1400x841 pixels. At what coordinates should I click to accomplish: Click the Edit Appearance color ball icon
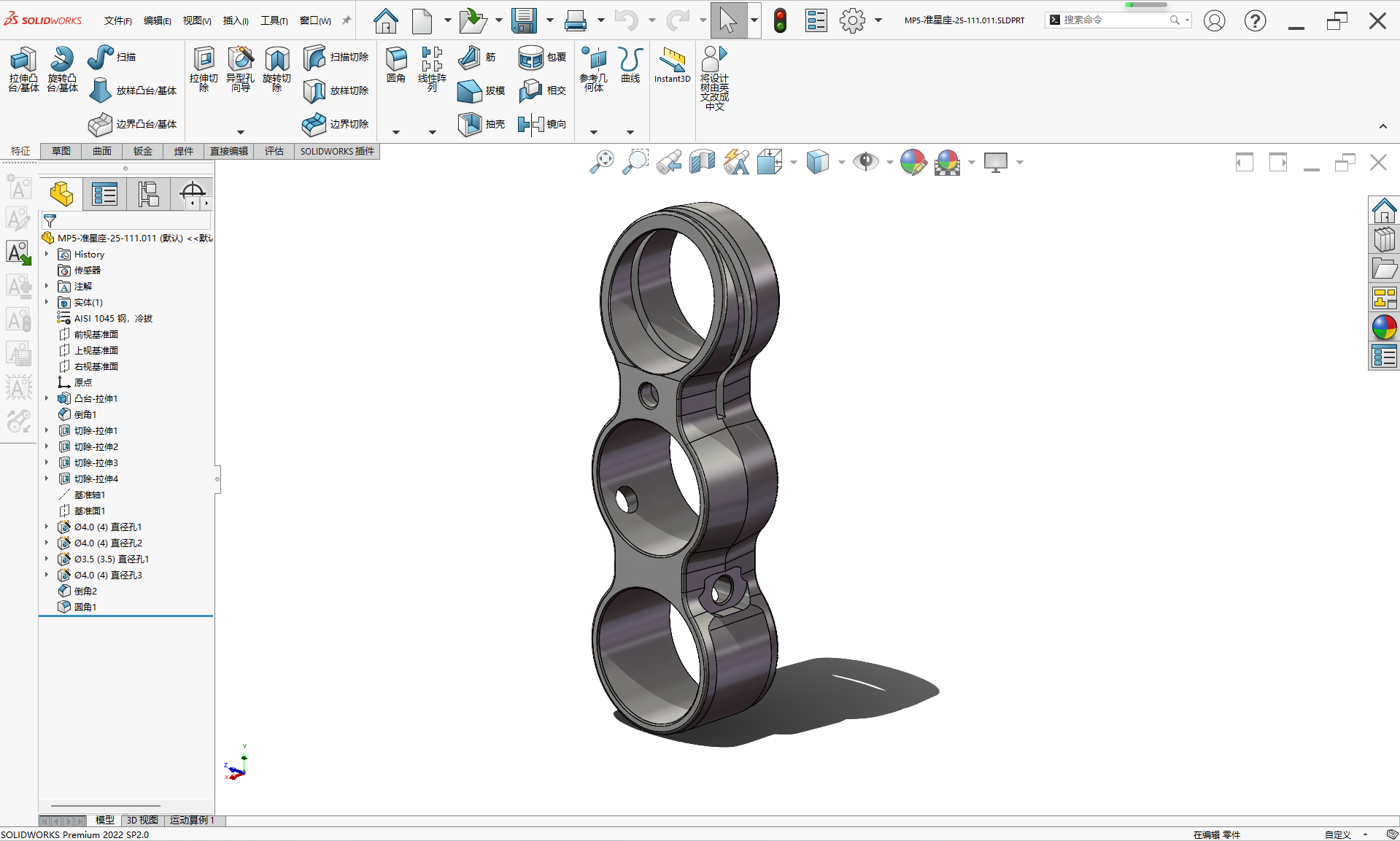[913, 162]
